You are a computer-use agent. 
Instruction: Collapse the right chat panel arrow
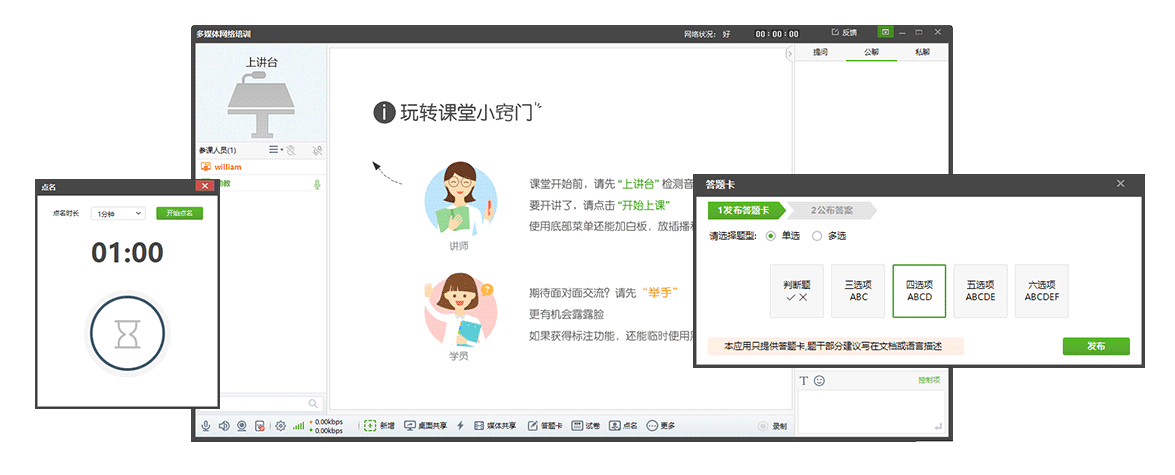tap(790, 53)
